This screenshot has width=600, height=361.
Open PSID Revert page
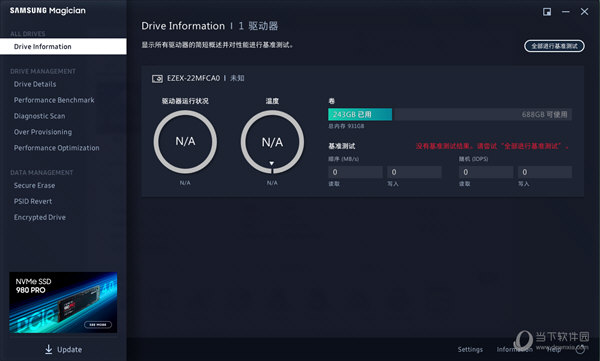[33, 201]
